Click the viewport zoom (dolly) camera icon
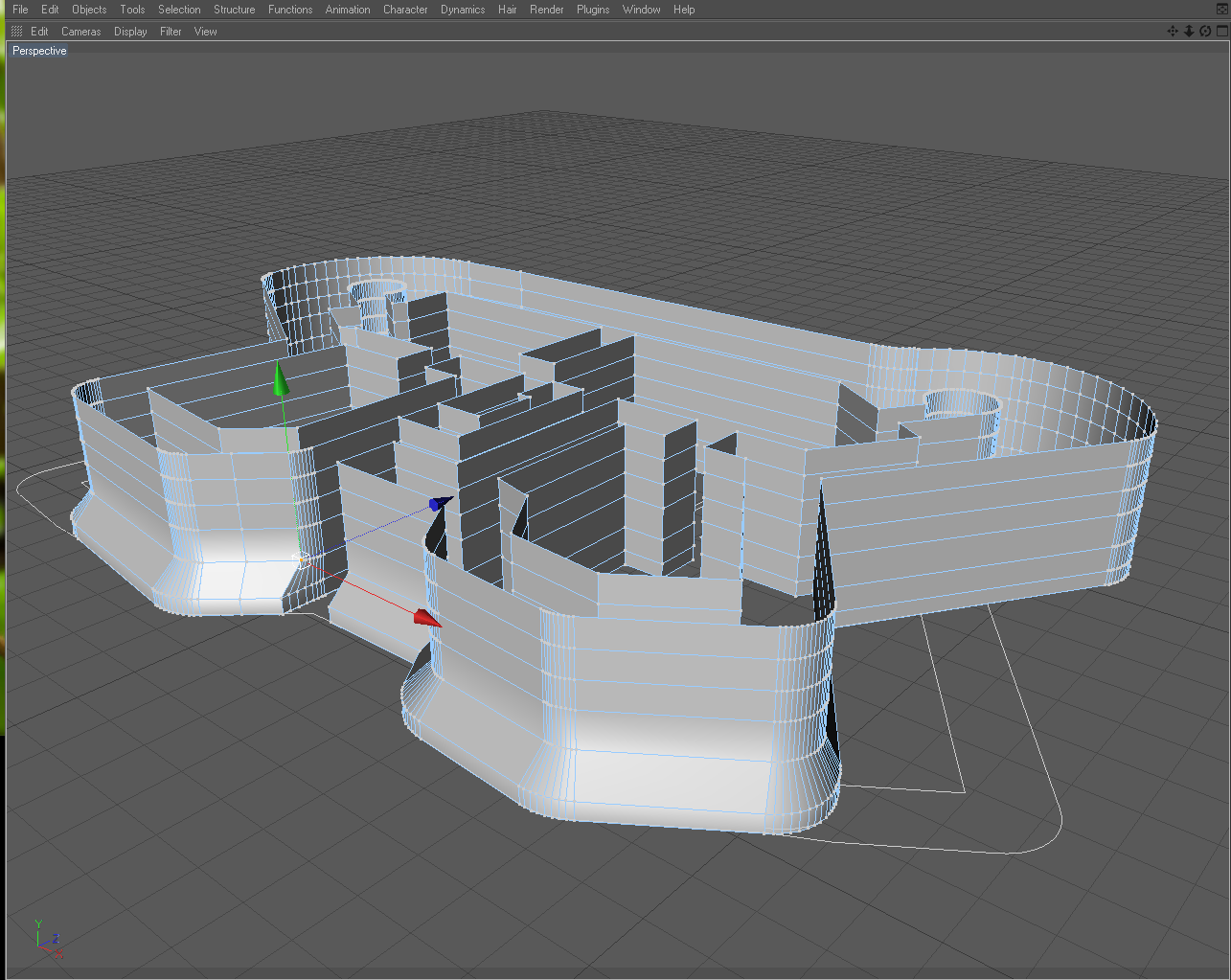The image size is (1231, 980). click(x=1189, y=31)
